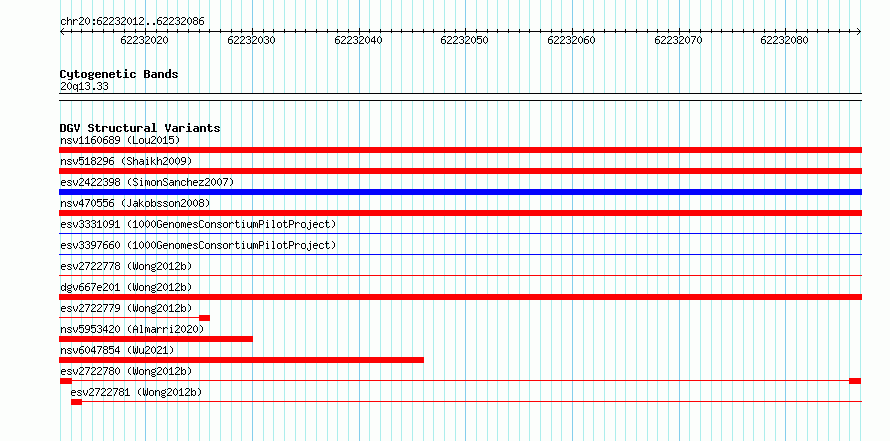Click ruler position 62232080
The height and width of the screenshot is (441, 890).
click(785, 40)
